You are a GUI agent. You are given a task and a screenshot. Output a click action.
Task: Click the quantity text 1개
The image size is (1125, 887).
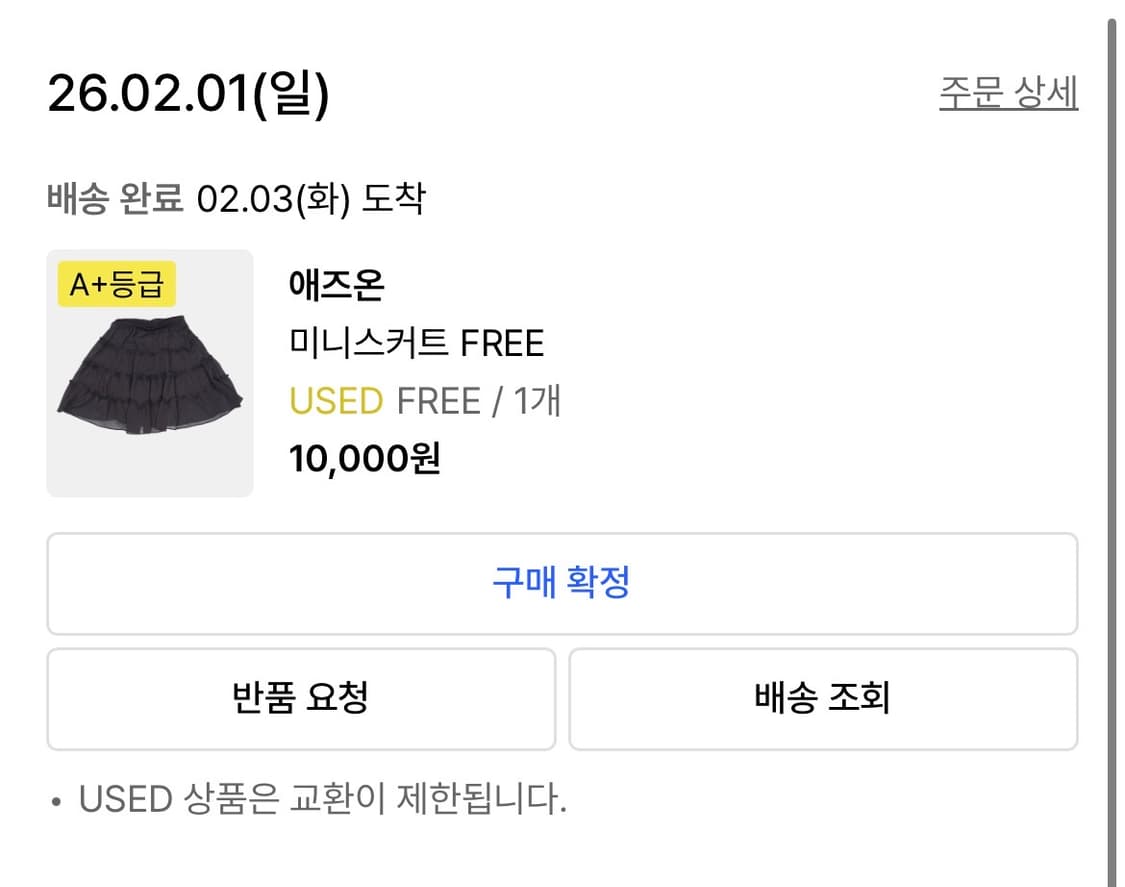536,400
